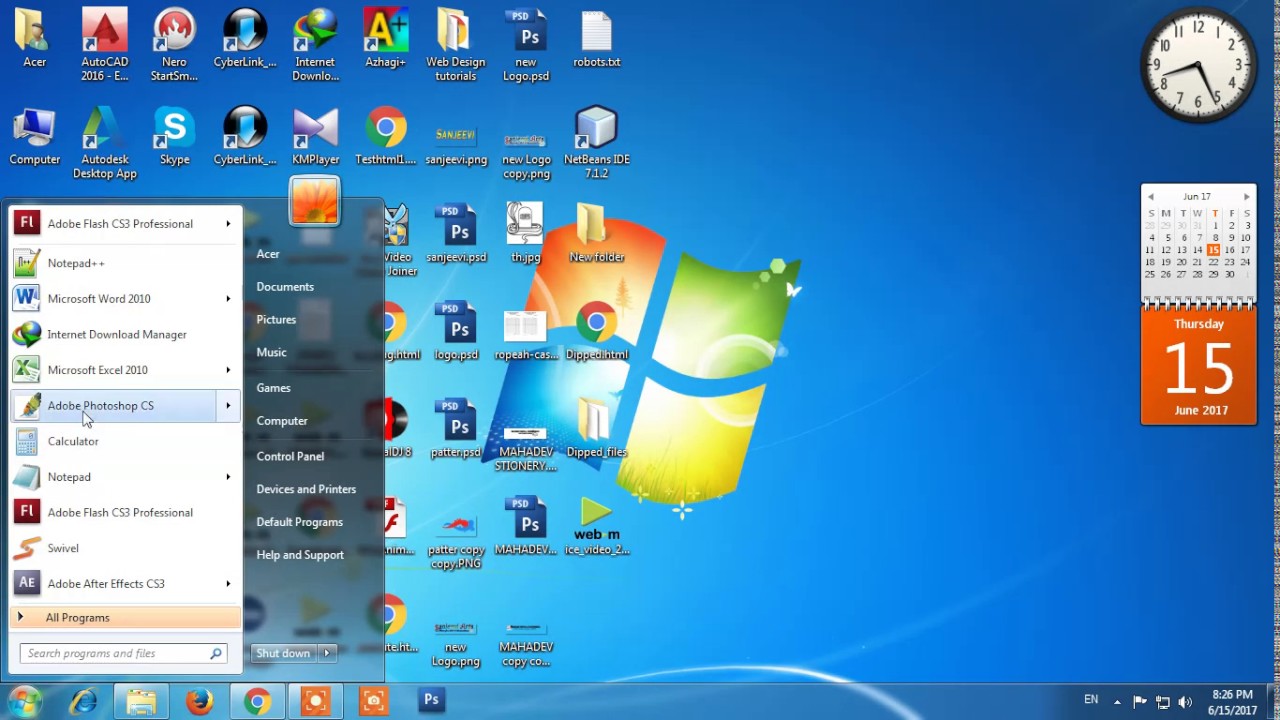Image resolution: width=1280 pixels, height=720 pixels.
Task: Open New folder on desktop
Action: point(596,234)
